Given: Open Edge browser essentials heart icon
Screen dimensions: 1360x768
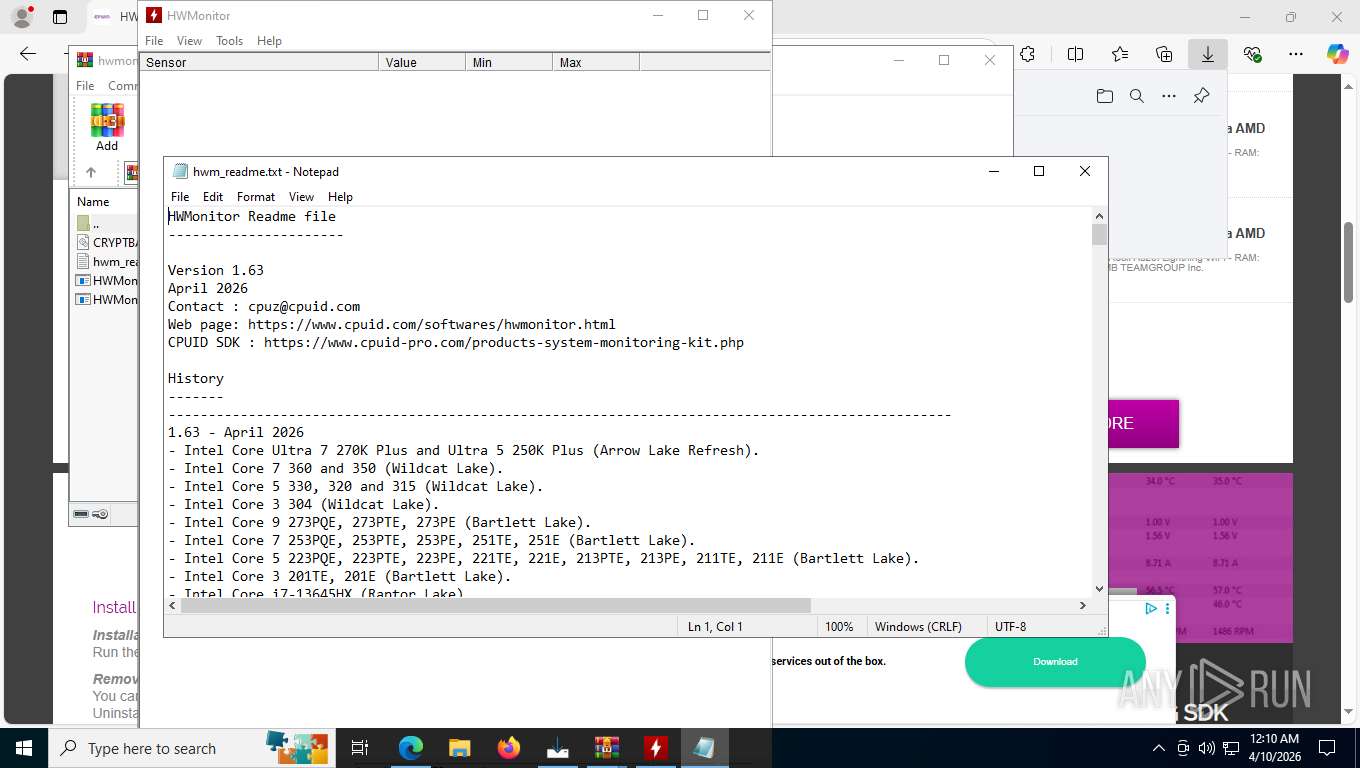Looking at the screenshot, I should [x=1252, y=54].
